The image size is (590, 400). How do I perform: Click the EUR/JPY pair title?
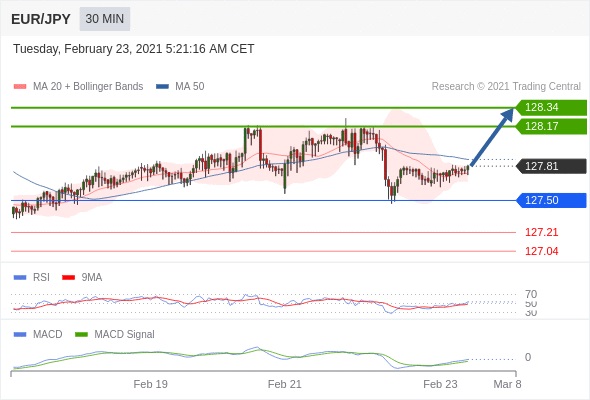41,19
